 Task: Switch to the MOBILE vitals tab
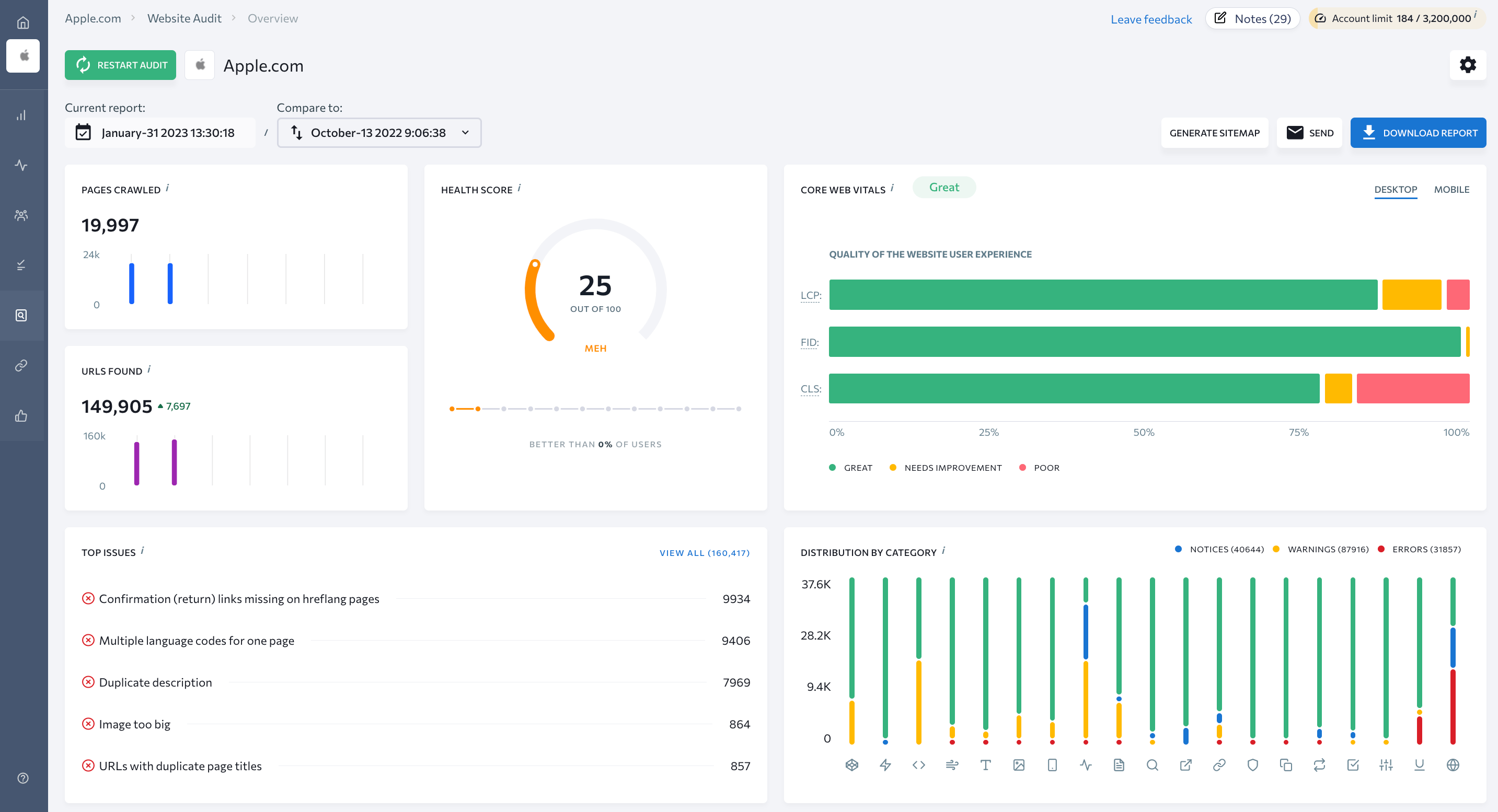coord(1451,190)
